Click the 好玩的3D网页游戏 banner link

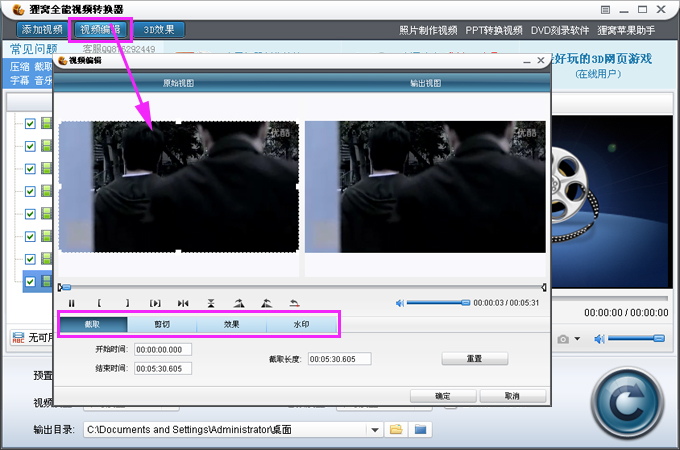[x=602, y=59]
